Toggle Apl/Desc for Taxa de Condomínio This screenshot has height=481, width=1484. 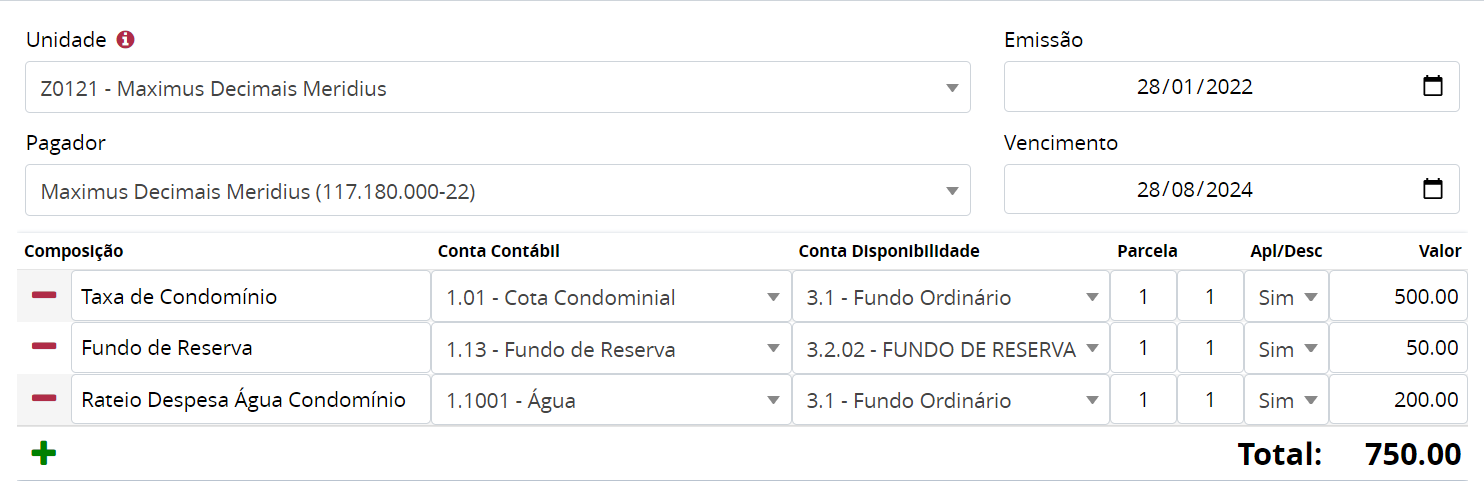click(1286, 297)
